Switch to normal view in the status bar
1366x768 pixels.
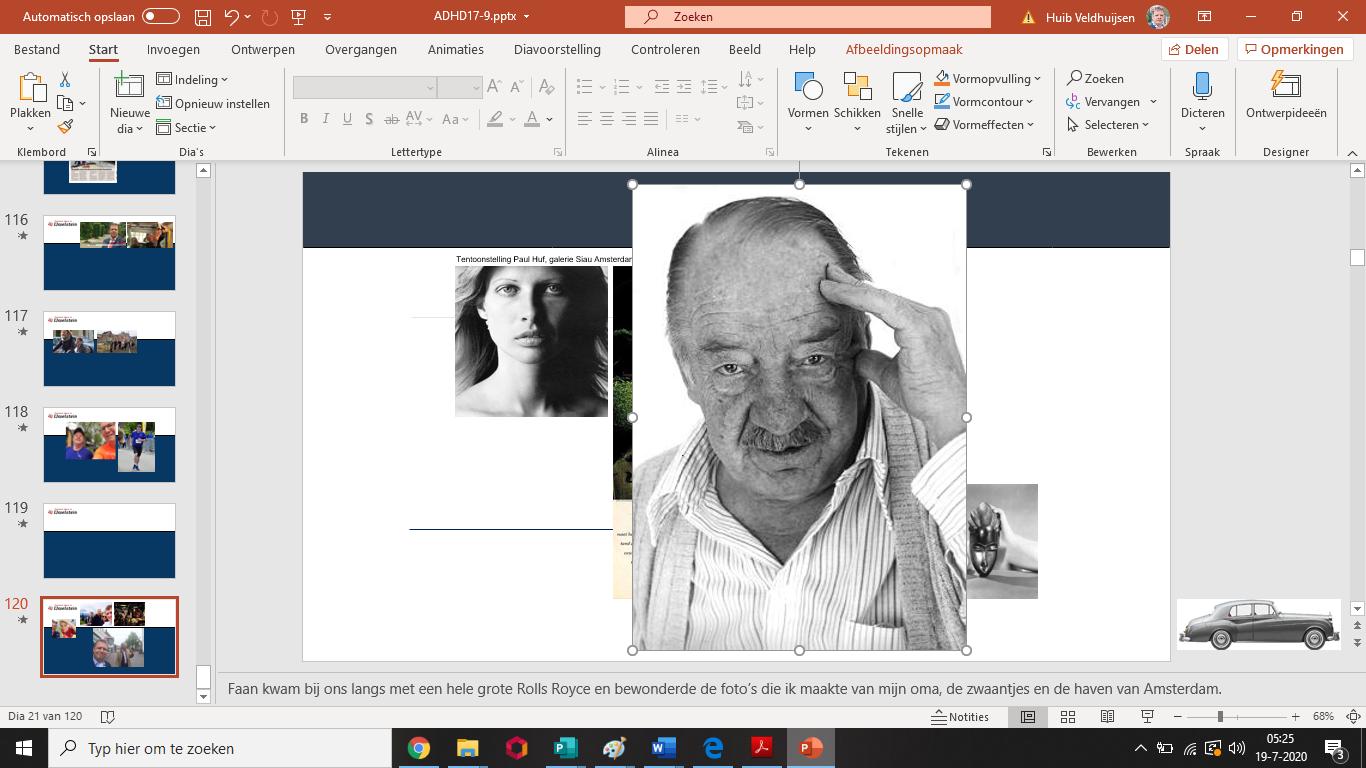click(1028, 717)
